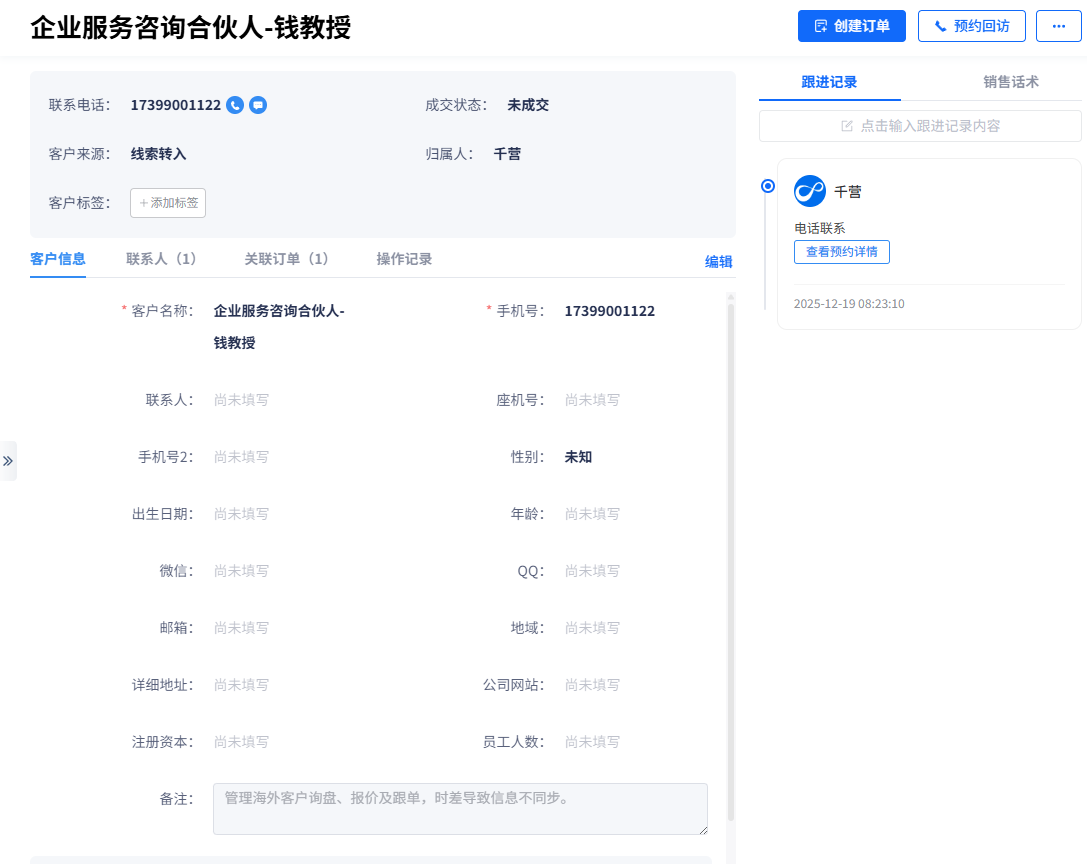This screenshot has height=864, width=1087.
Task: Click the 备注 remarks text area
Action: tap(460, 808)
